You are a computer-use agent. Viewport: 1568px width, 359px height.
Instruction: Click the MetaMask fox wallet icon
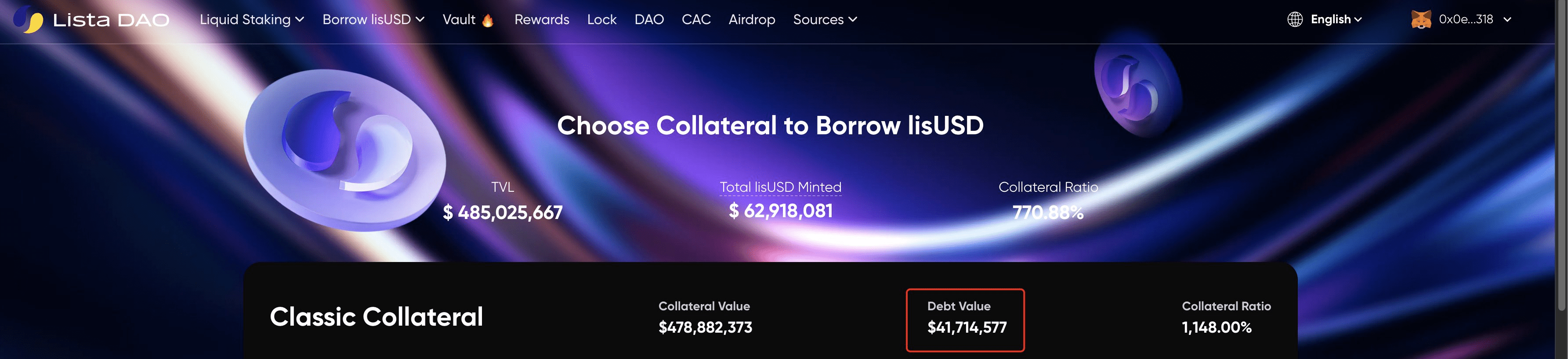pos(1421,19)
